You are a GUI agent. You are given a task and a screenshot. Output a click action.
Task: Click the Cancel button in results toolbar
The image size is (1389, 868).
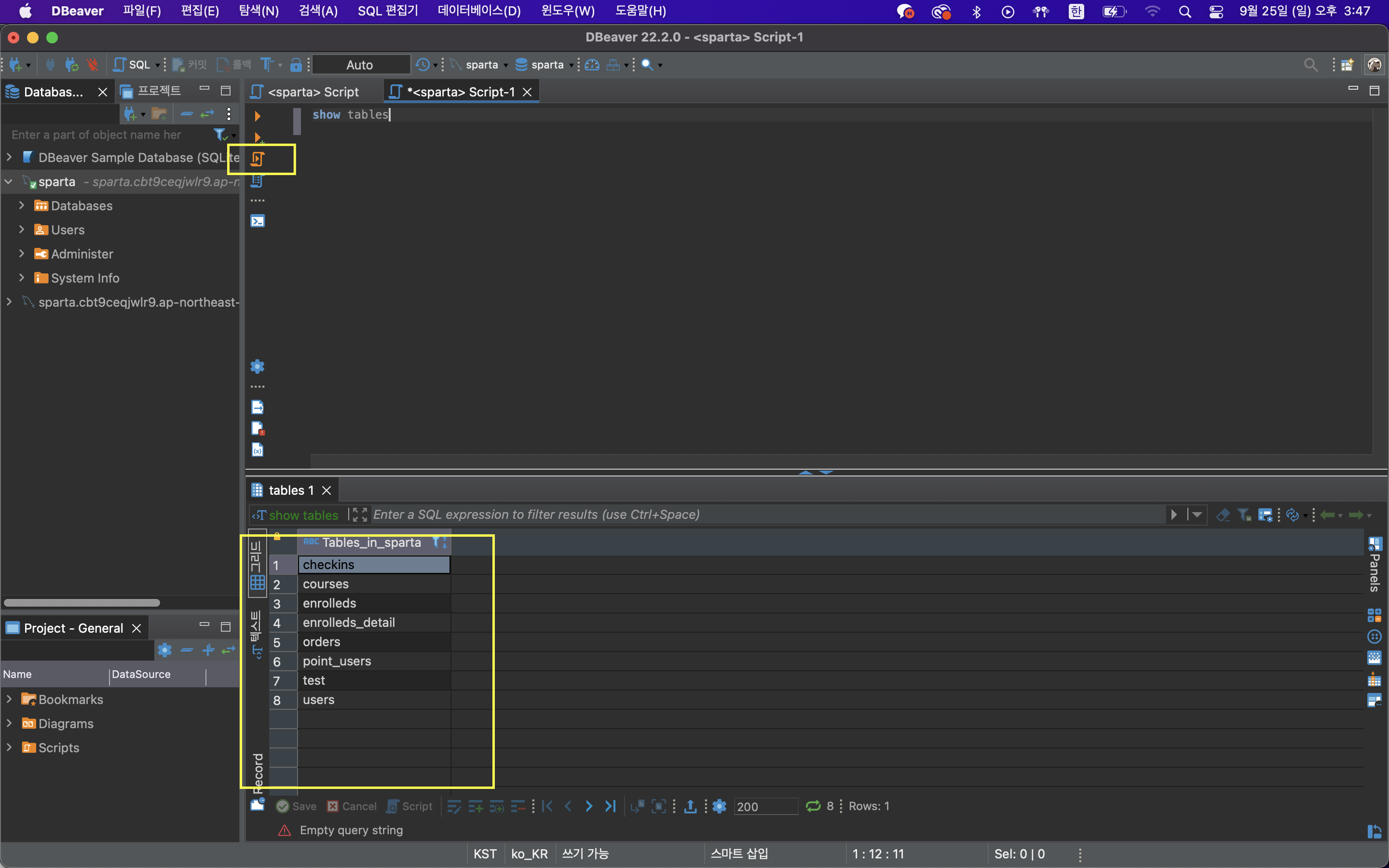tap(352, 807)
